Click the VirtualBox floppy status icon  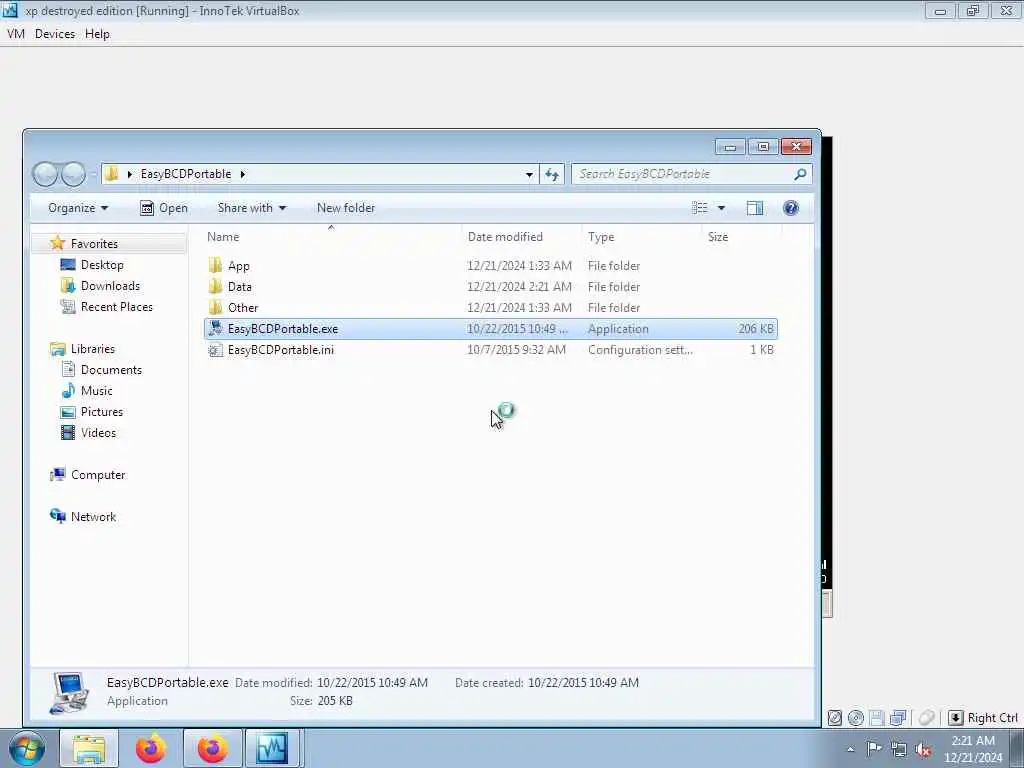[877, 718]
